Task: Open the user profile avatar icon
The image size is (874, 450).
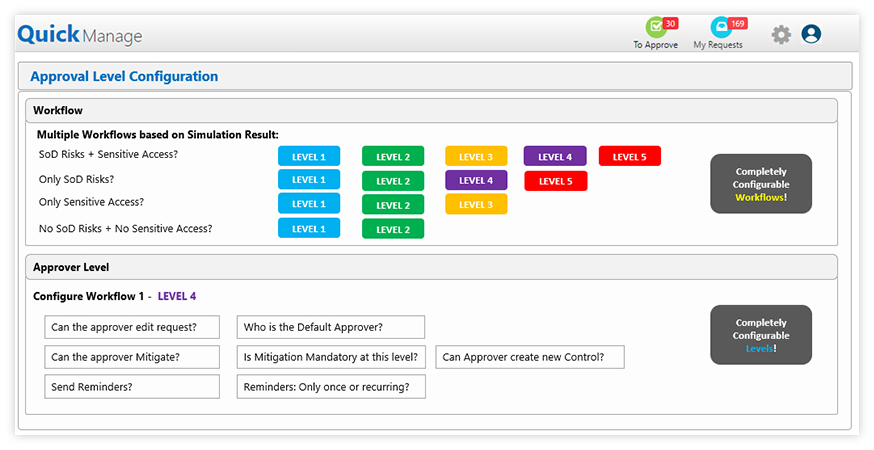Action: (811, 34)
